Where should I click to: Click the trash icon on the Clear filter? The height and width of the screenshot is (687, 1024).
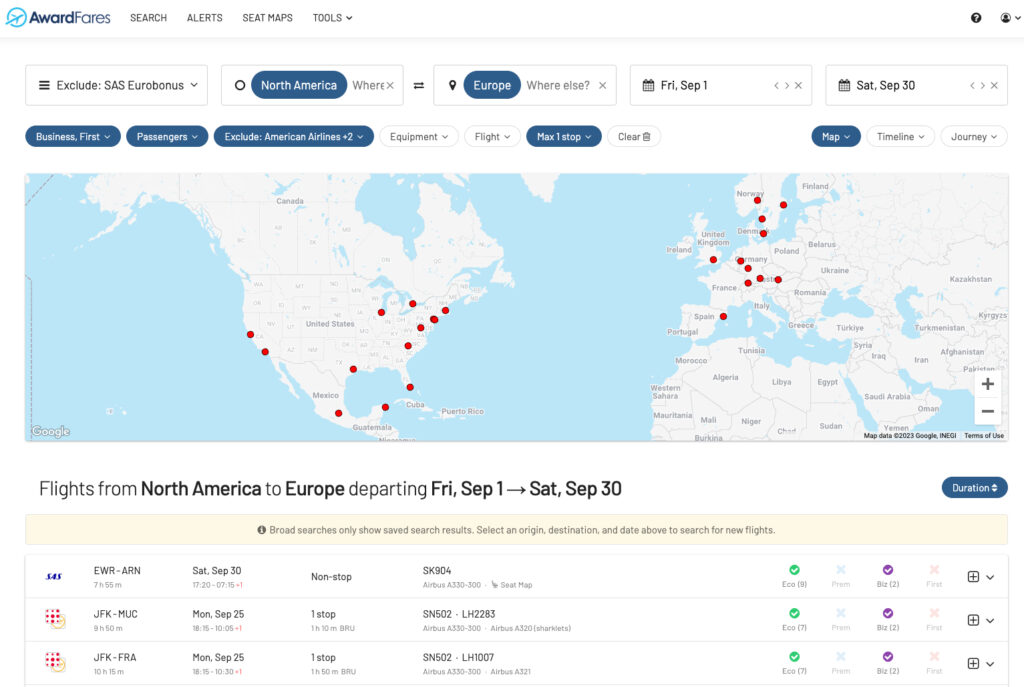tap(646, 136)
